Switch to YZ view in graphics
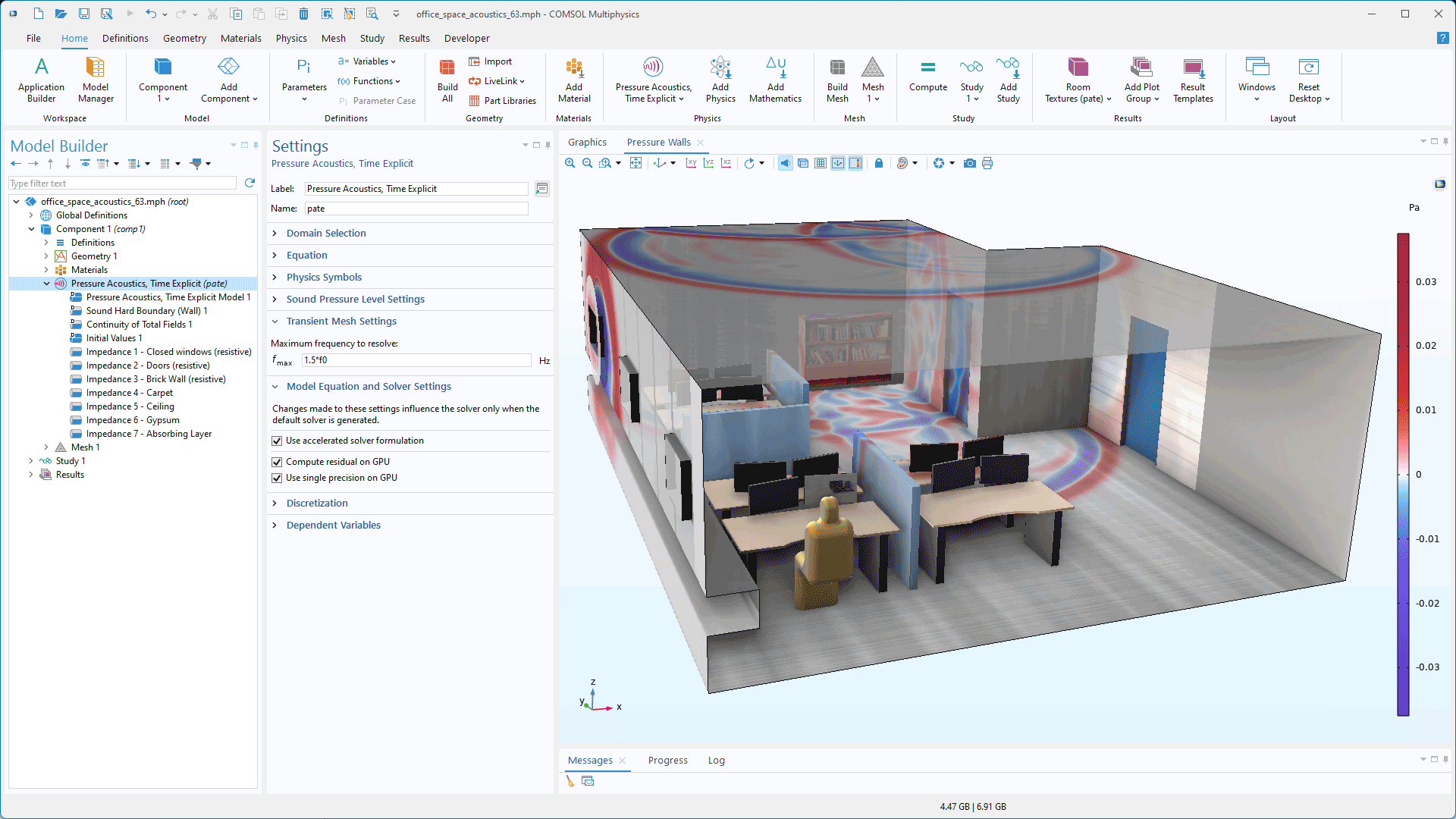The image size is (1456, 819). click(708, 163)
